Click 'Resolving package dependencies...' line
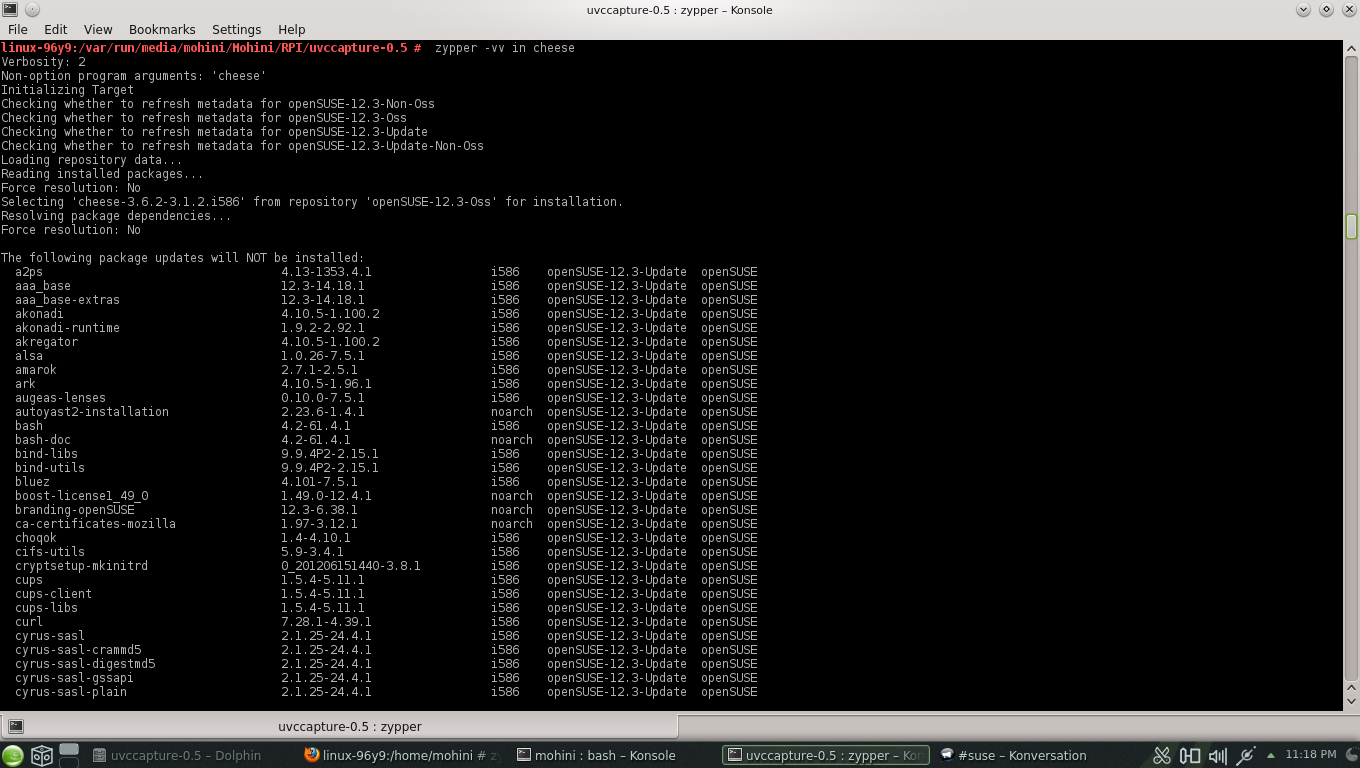The image size is (1360, 768). [x=116, y=216]
